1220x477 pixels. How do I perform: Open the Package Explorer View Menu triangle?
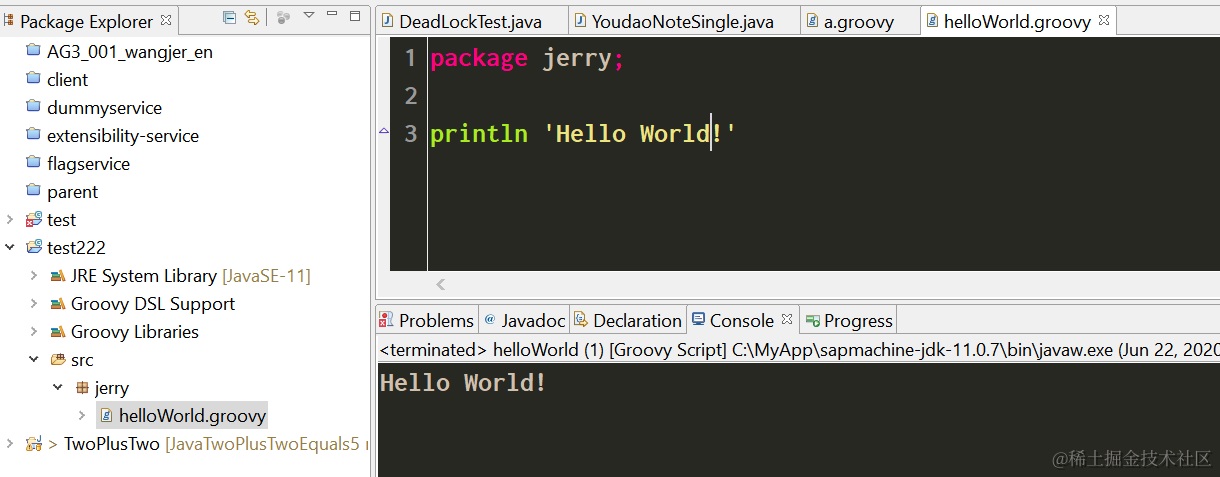309,16
